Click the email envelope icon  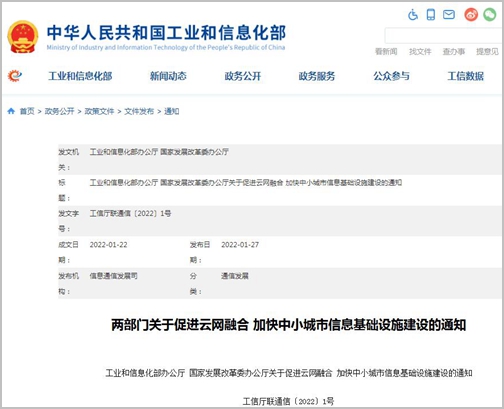[449, 15]
